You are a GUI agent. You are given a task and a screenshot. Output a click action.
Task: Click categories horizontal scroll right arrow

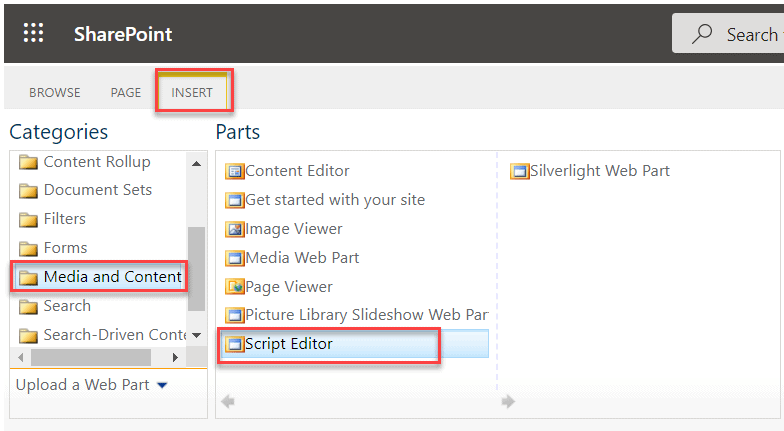[175, 358]
